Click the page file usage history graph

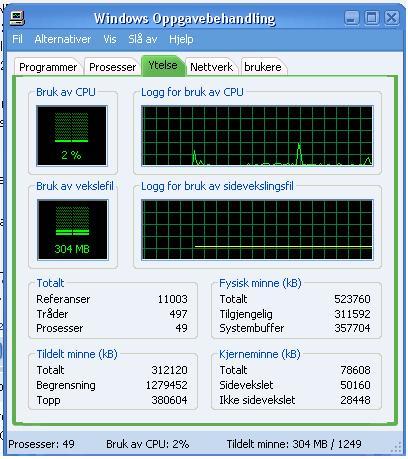tap(257, 230)
